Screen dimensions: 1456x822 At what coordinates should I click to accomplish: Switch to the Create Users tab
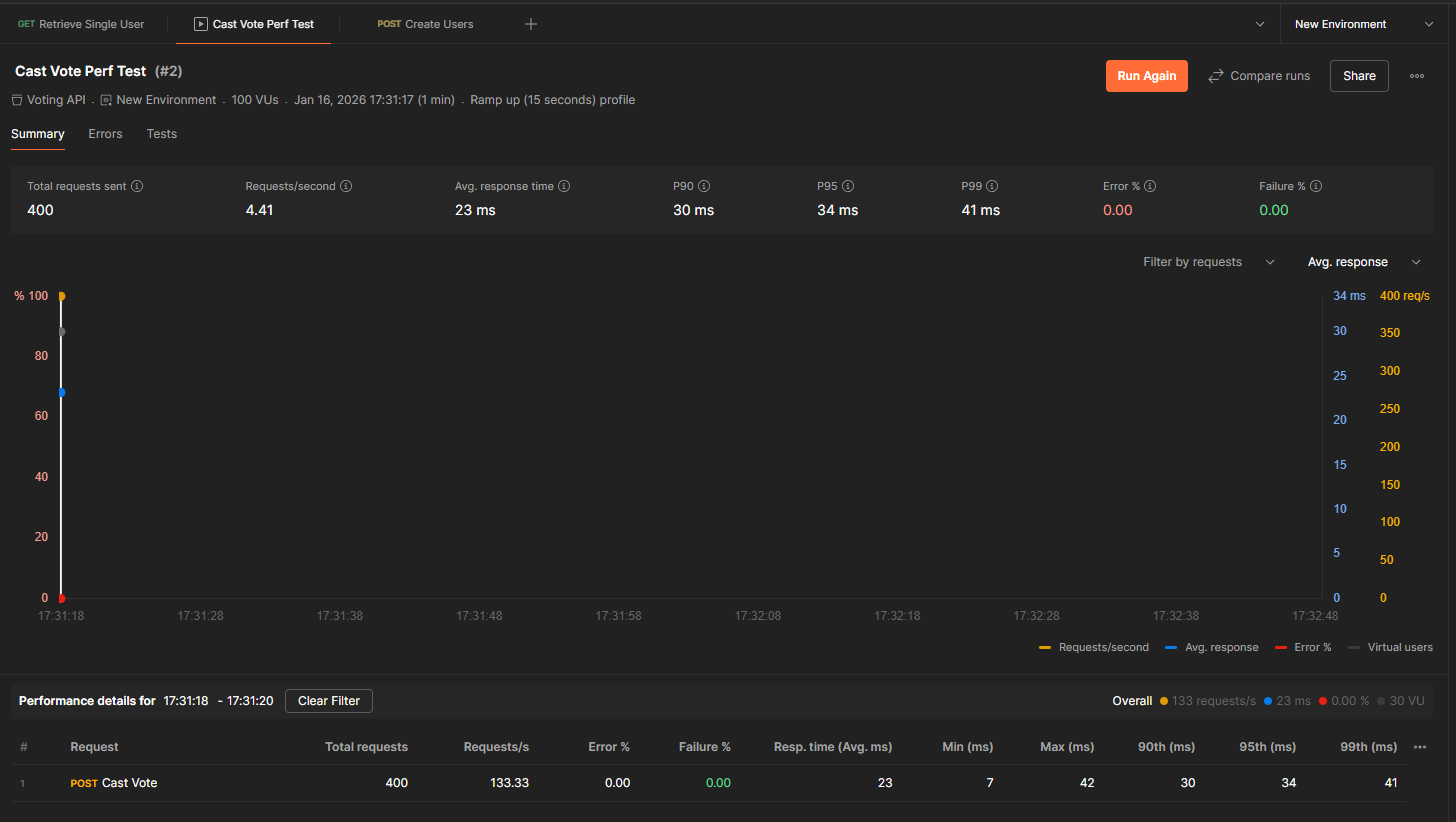pyautogui.click(x=425, y=24)
